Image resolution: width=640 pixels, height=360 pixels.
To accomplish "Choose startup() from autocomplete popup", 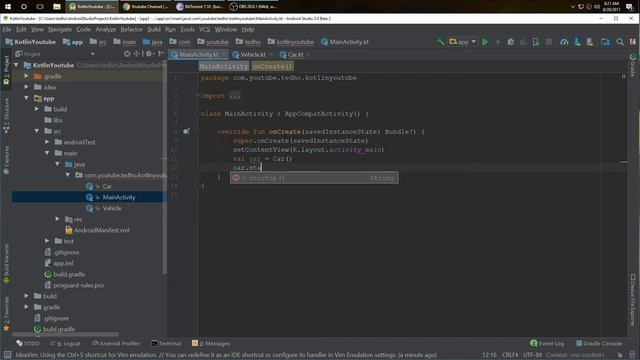I will click(x=314, y=178).
